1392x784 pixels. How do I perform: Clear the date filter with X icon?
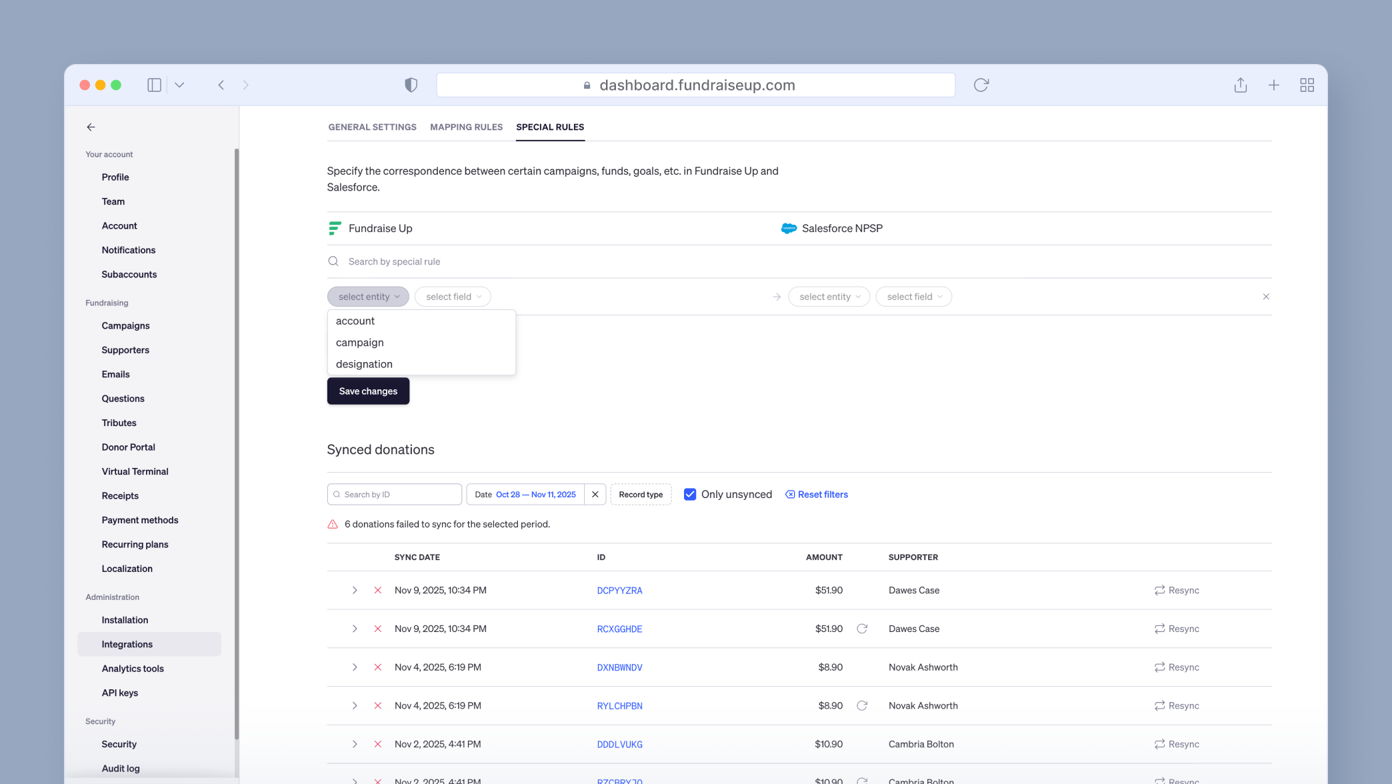tap(595, 494)
